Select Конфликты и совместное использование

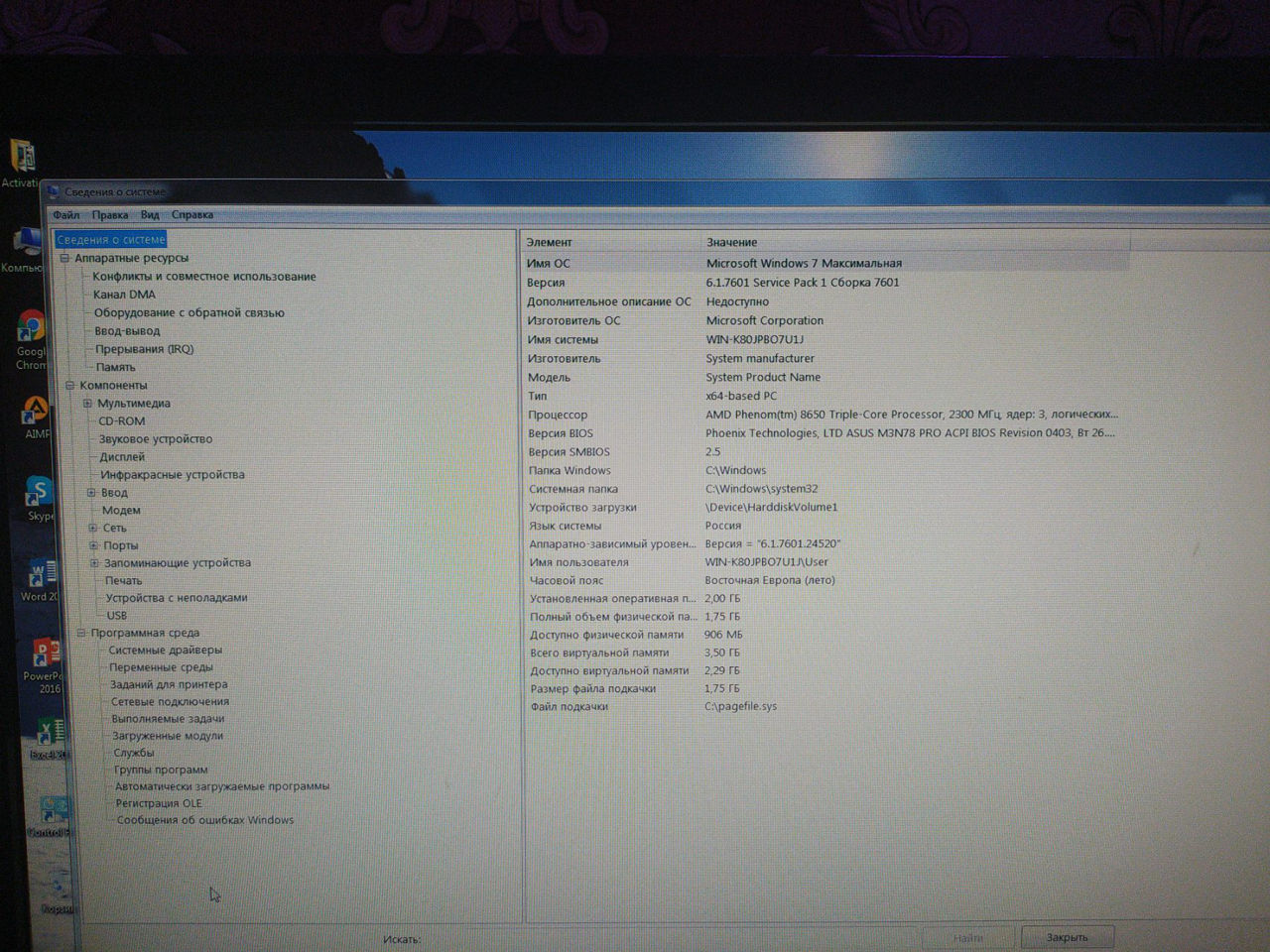(x=204, y=277)
